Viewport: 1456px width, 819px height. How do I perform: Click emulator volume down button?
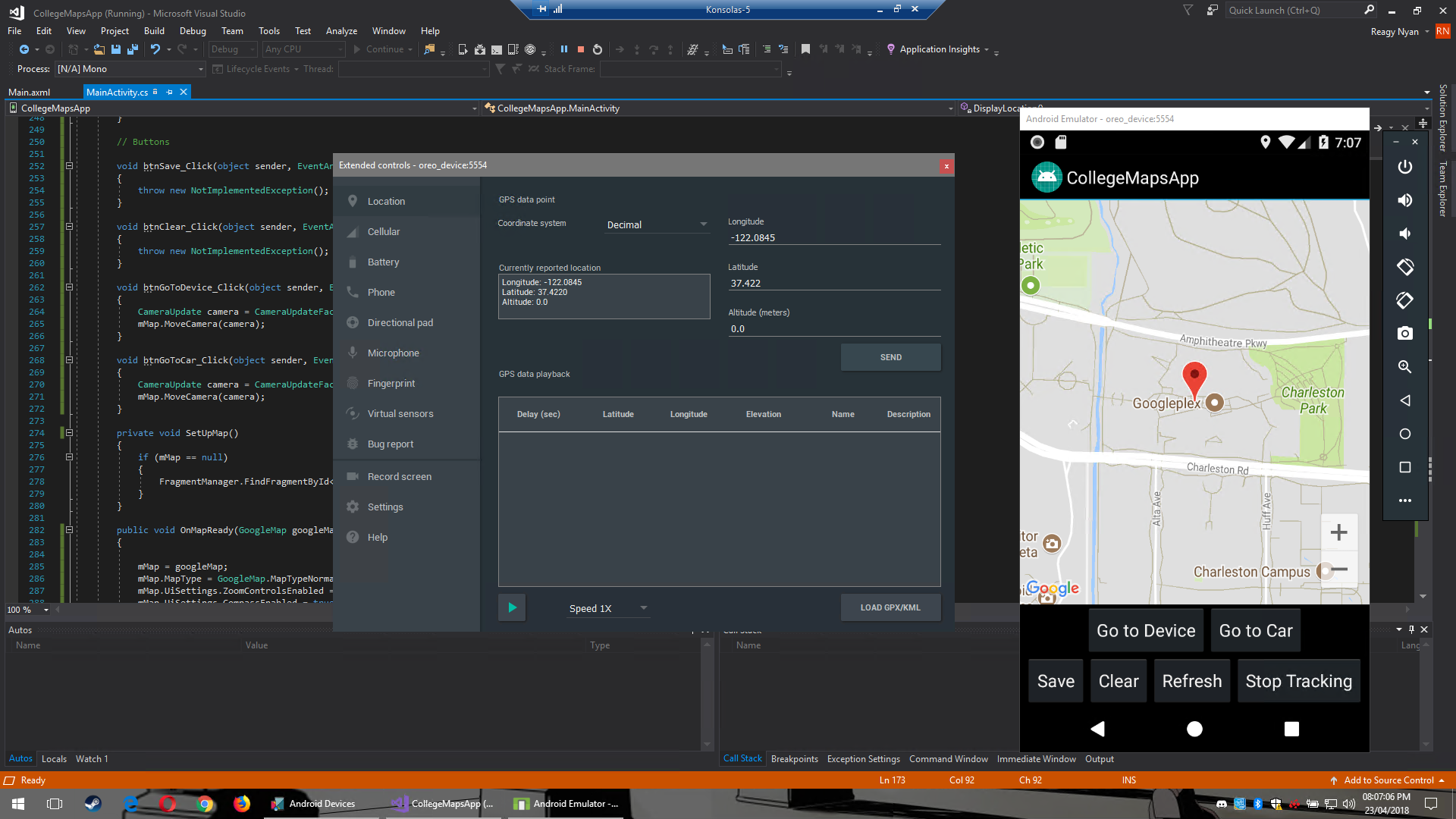point(1405,234)
